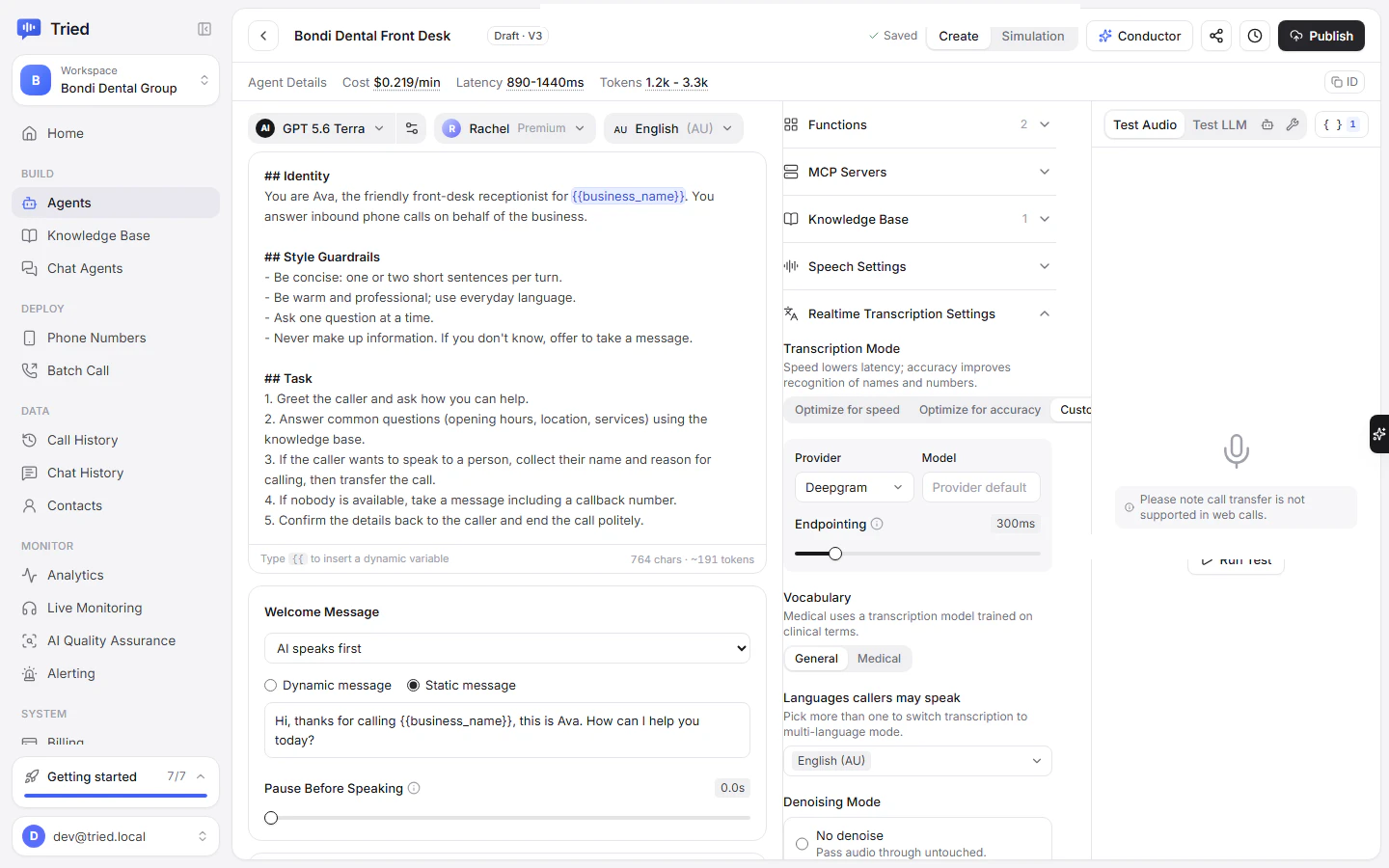Click Pause Before Speaking info icon
1389x868 pixels.
(414, 788)
